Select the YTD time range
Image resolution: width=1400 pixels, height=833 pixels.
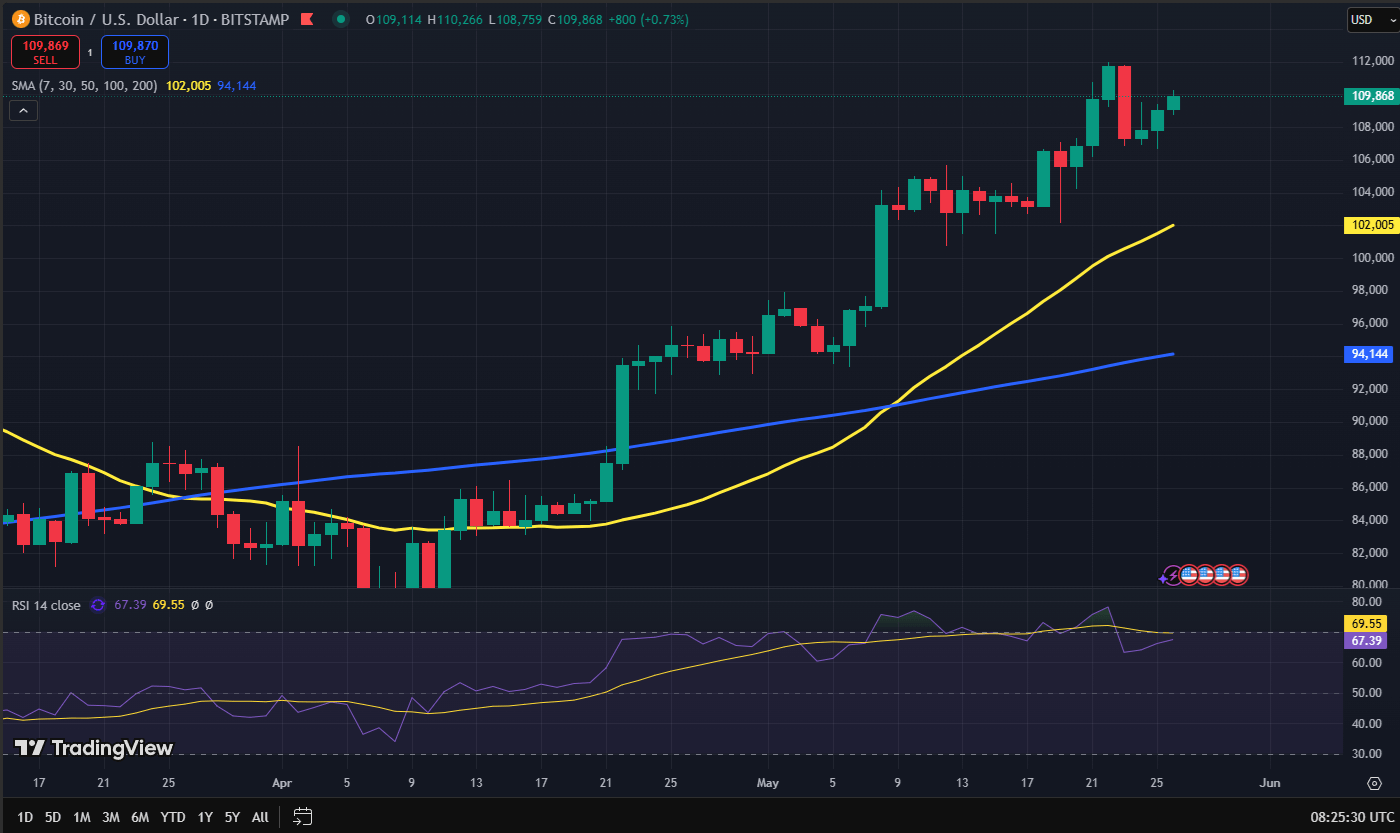click(173, 817)
